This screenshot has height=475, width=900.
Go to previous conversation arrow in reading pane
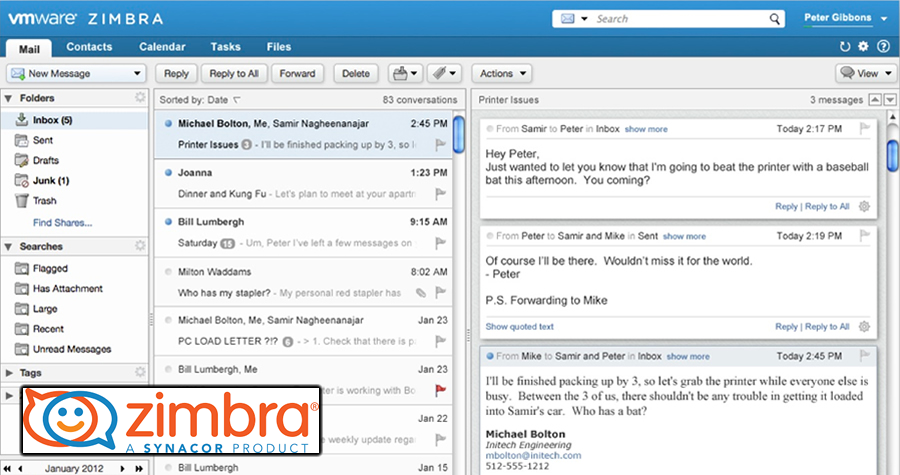875,100
